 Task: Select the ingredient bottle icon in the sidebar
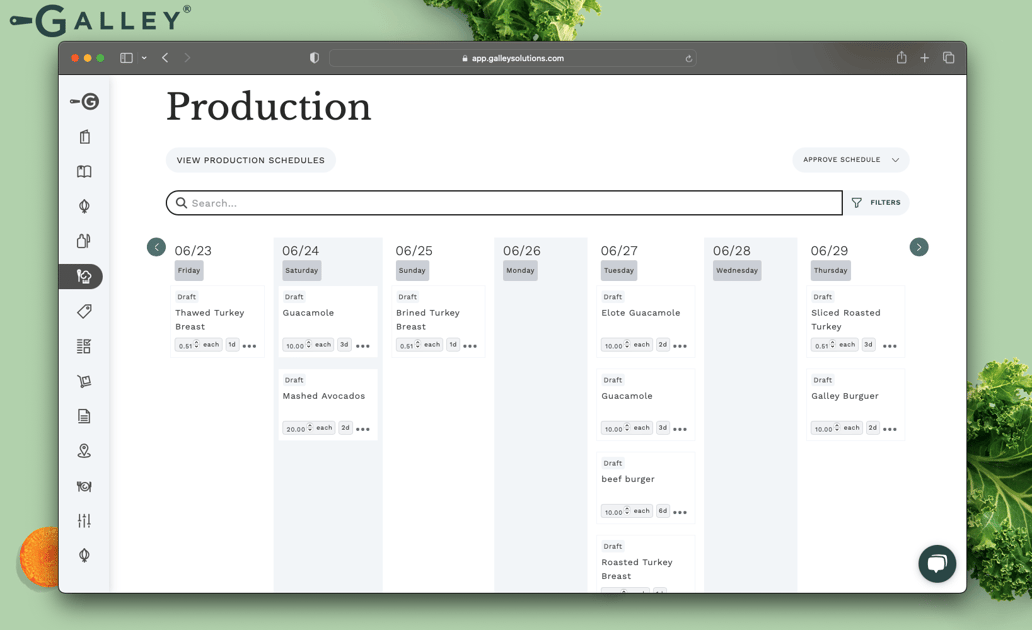point(84,240)
